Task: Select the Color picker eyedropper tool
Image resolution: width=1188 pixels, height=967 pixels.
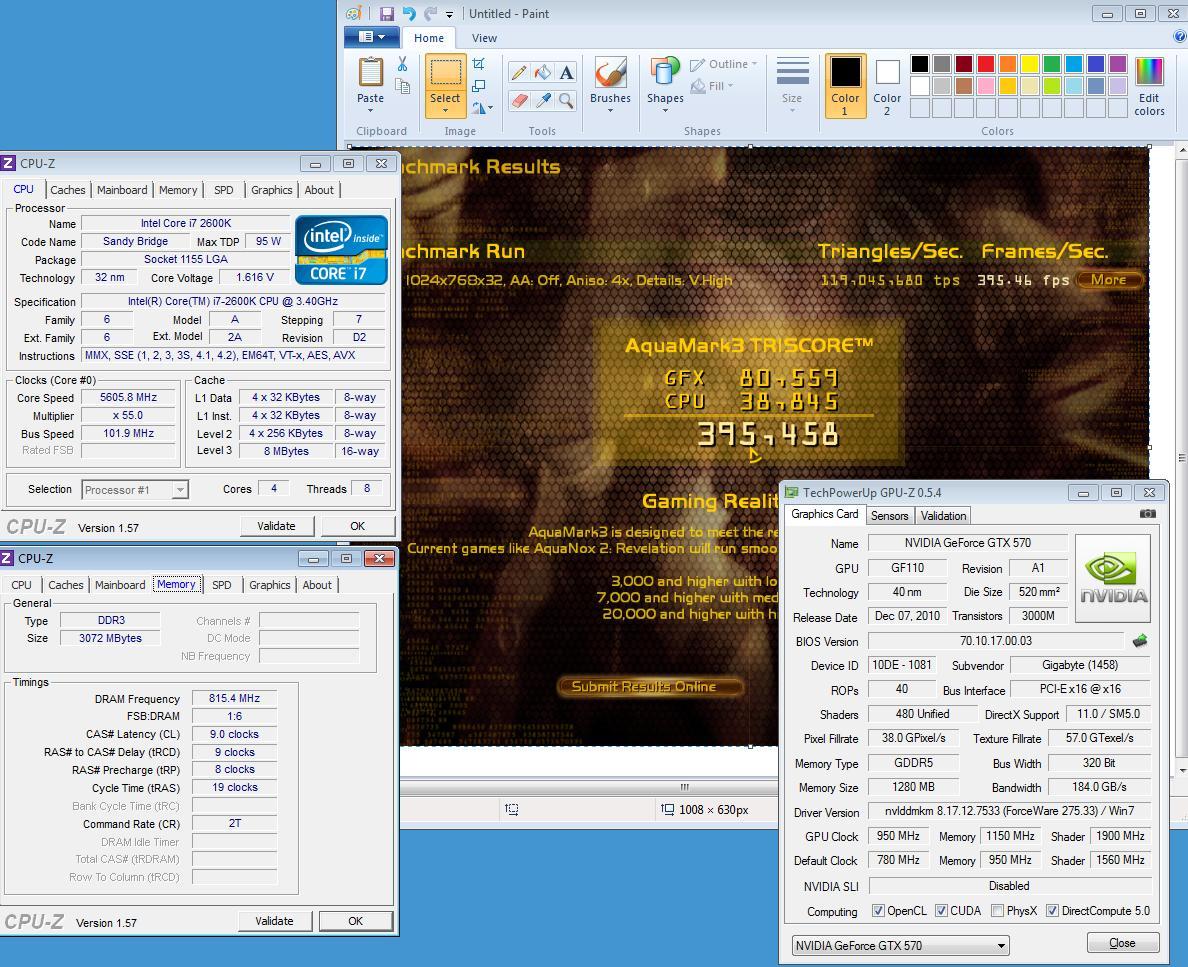Action: [542, 100]
